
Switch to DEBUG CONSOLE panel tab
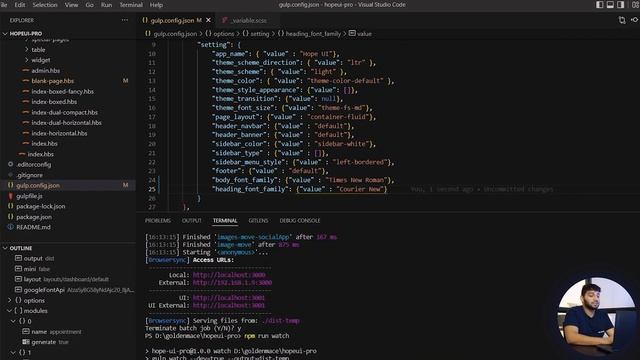(300, 220)
